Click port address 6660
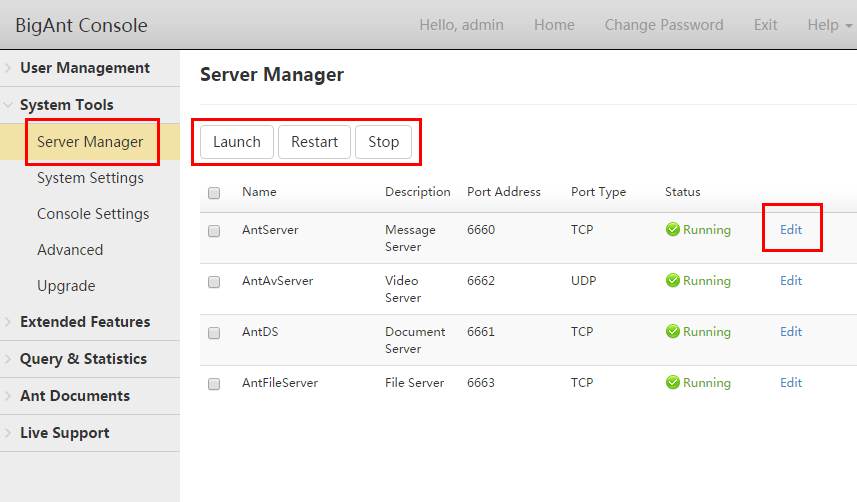 pos(481,230)
